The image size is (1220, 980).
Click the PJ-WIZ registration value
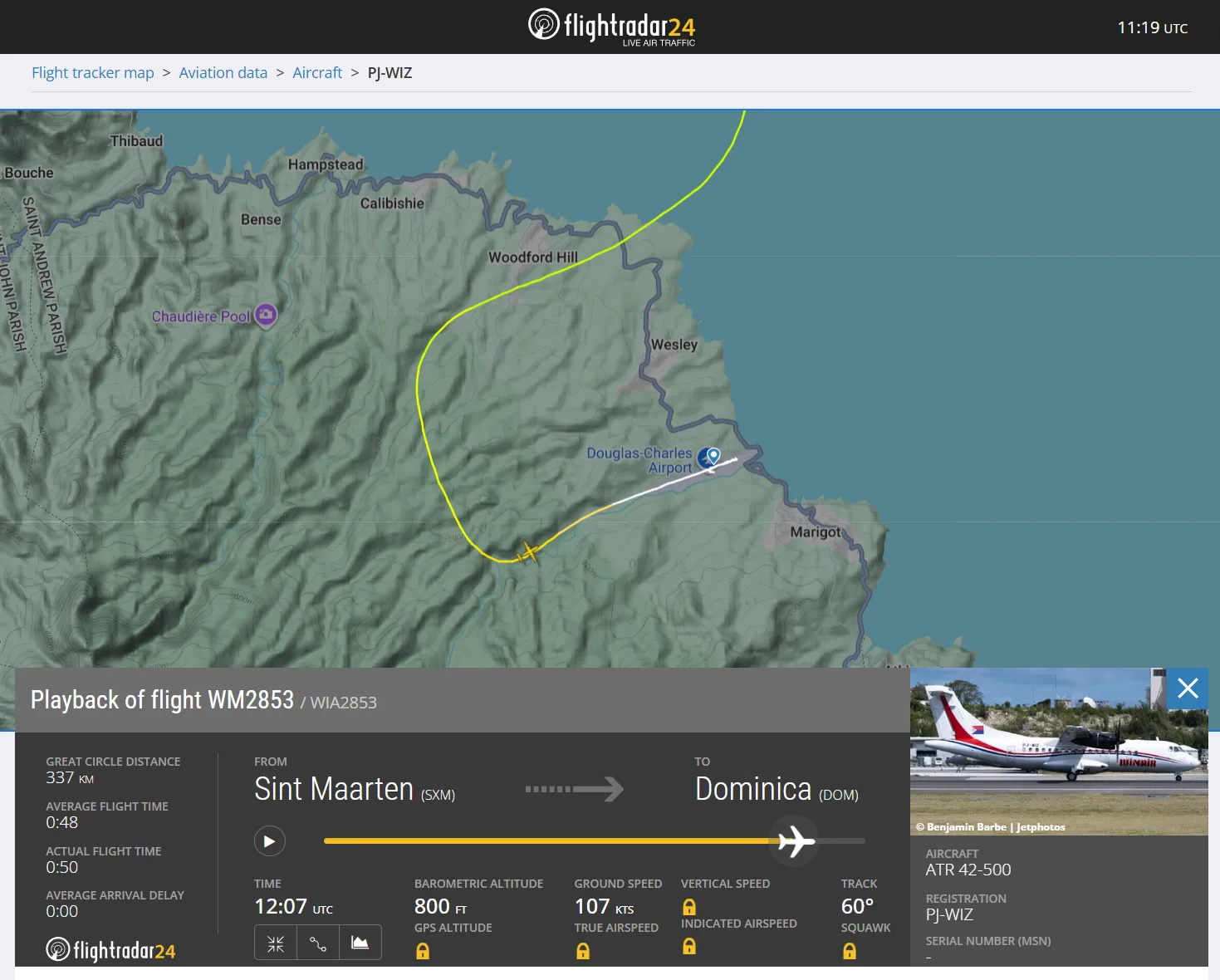pos(949,915)
